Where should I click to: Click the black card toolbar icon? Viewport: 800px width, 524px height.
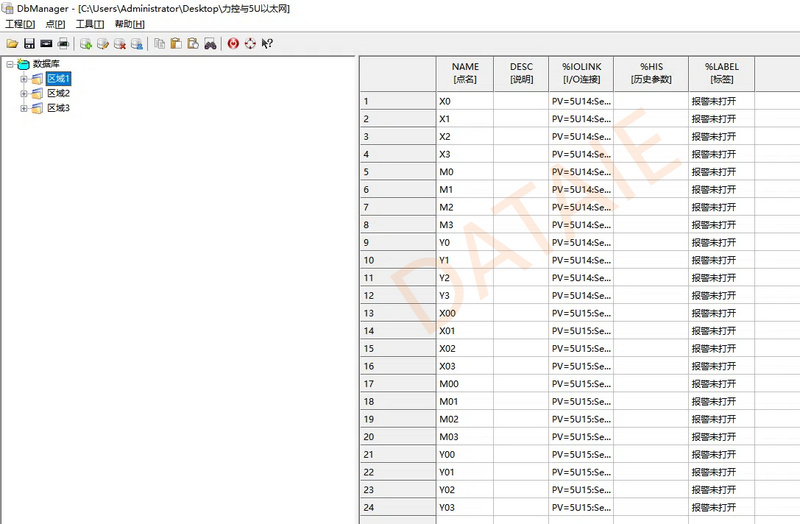[x=46, y=44]
